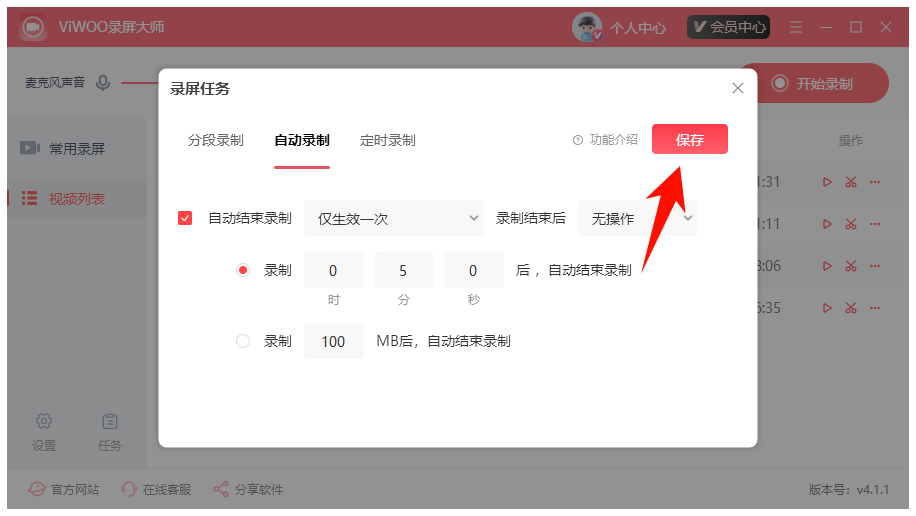Play the video in the 1:11 row

coord(827,224)
